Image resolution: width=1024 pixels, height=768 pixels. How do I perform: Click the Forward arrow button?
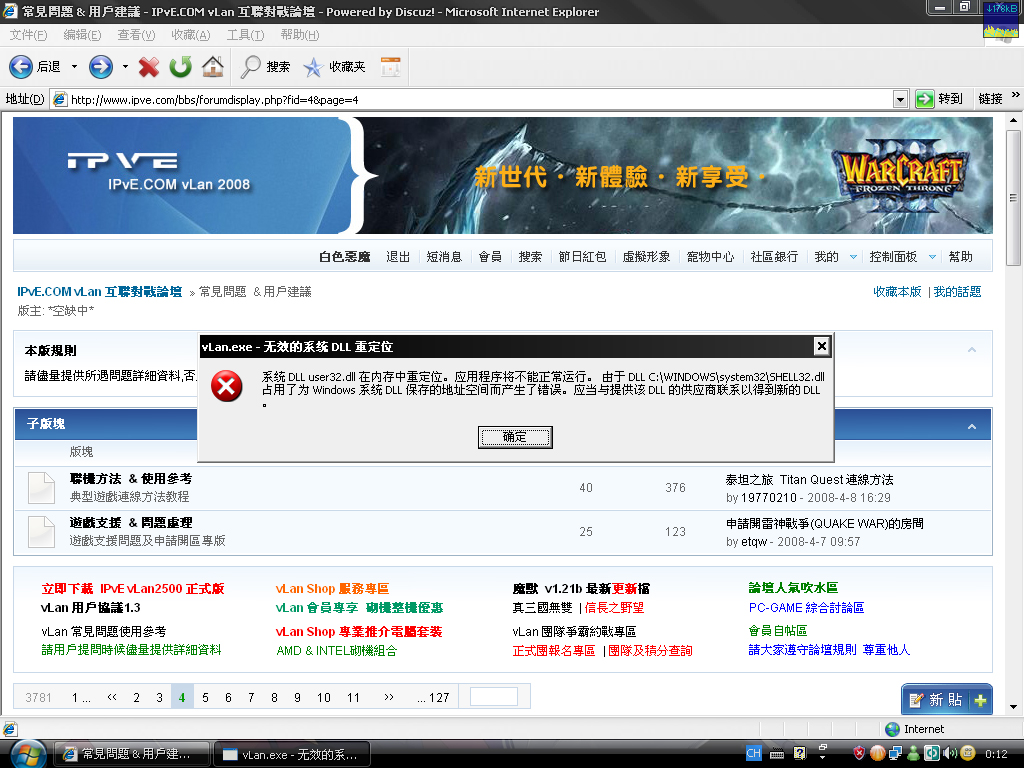coord(100,67)
